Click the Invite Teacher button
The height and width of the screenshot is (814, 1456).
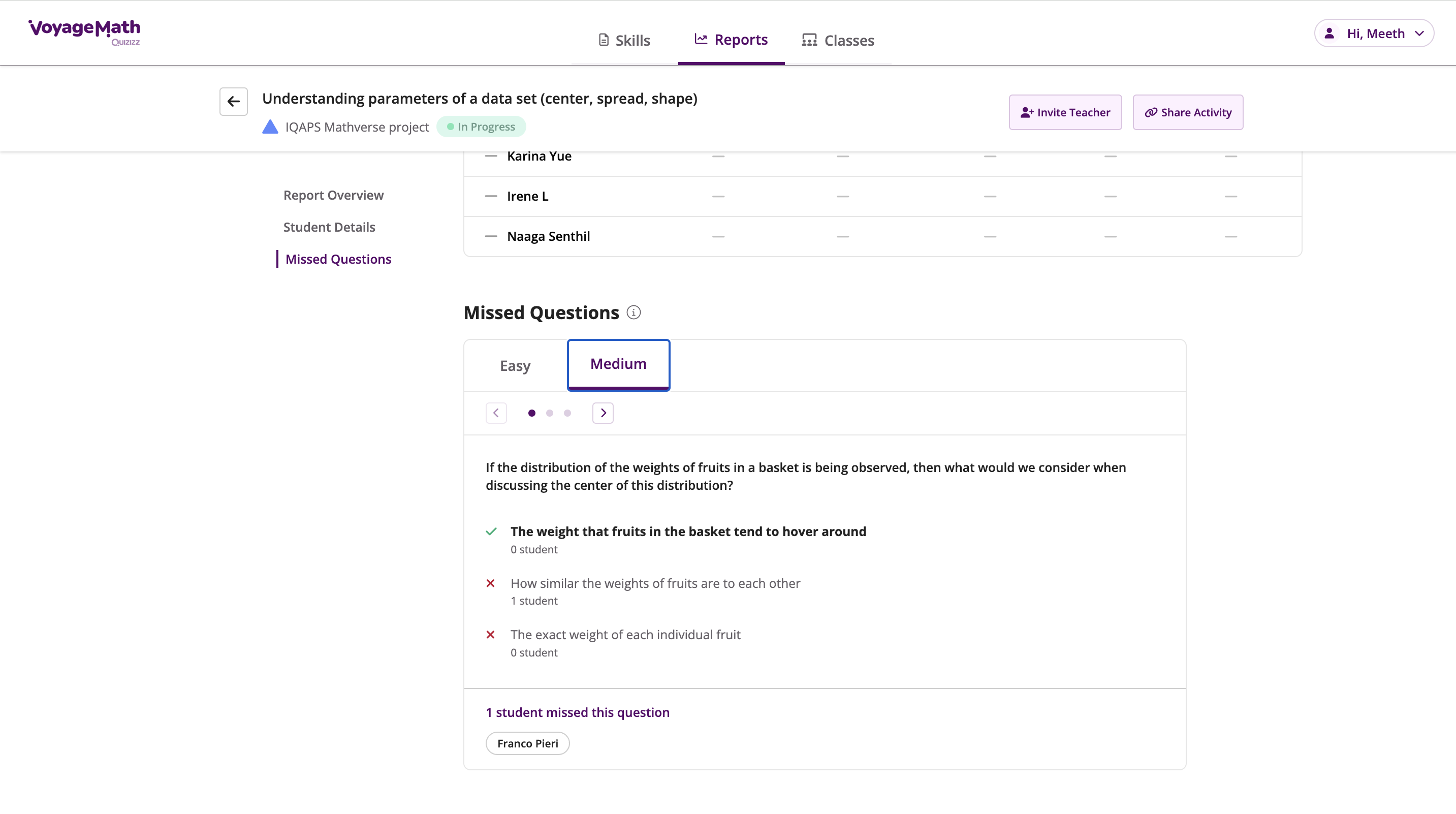(1065, 112)
